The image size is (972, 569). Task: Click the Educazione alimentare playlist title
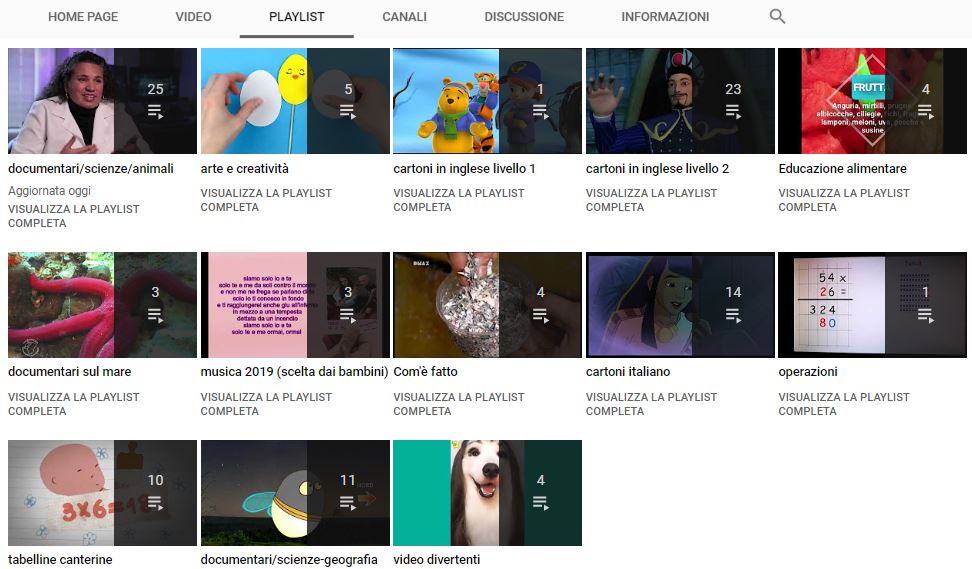coord(842,168)
